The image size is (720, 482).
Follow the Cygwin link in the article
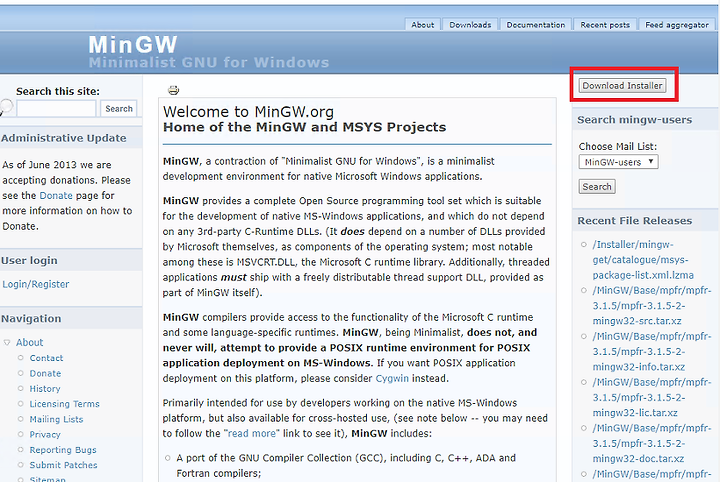coord(392,378)
